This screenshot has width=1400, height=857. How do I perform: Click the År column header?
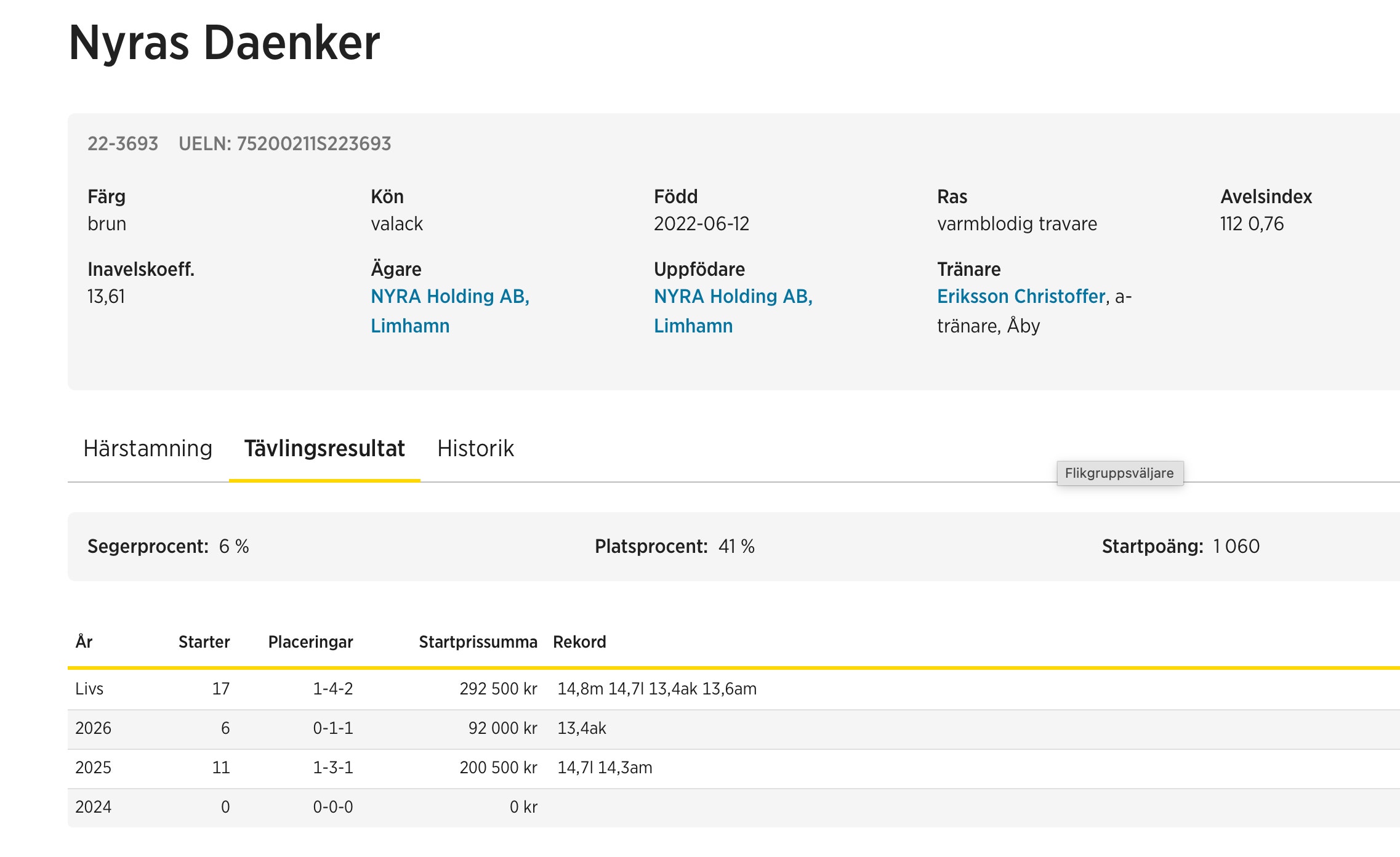pos(84,642)
